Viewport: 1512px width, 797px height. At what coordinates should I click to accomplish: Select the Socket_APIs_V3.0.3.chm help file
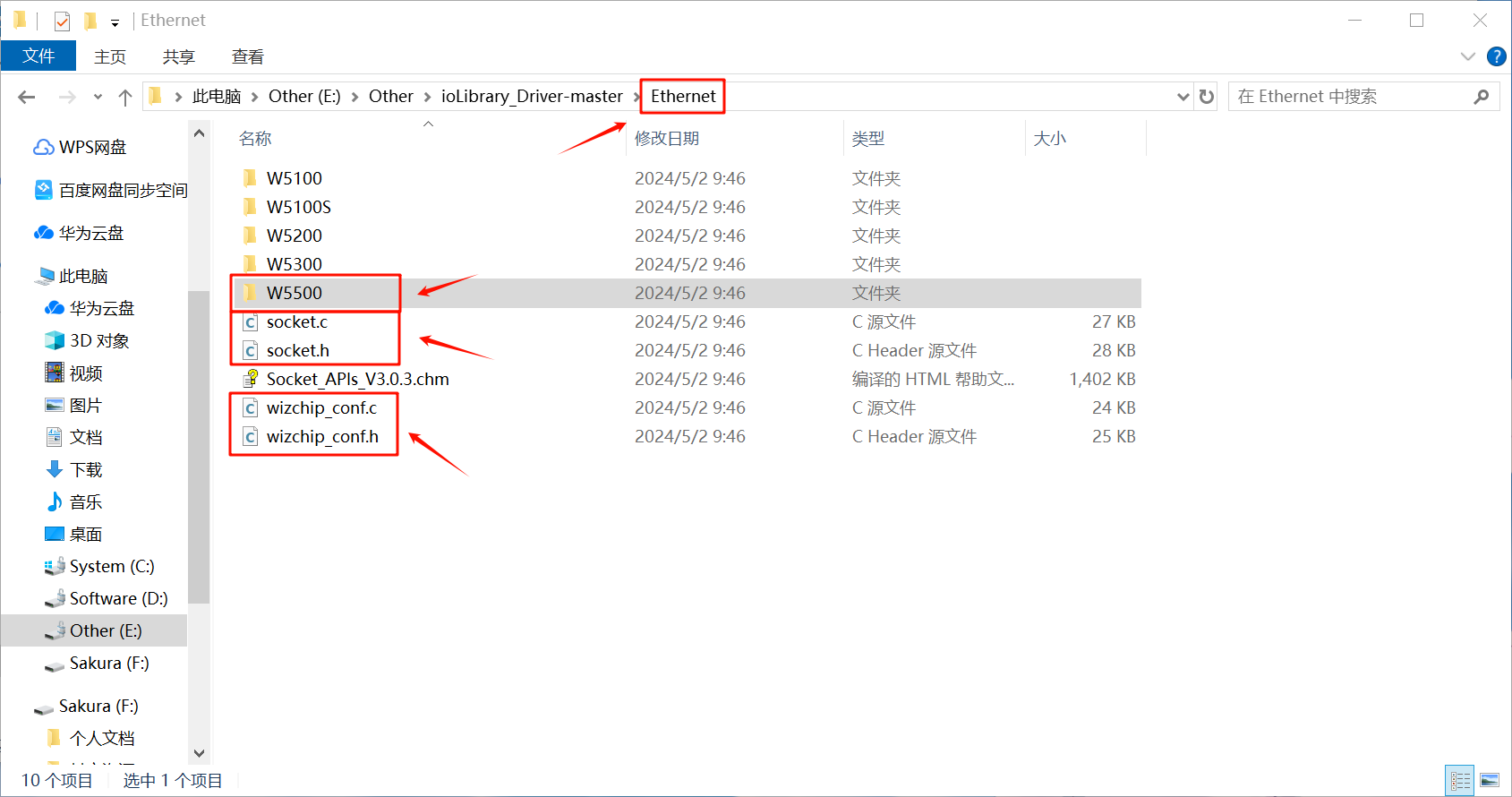[358, 379]
